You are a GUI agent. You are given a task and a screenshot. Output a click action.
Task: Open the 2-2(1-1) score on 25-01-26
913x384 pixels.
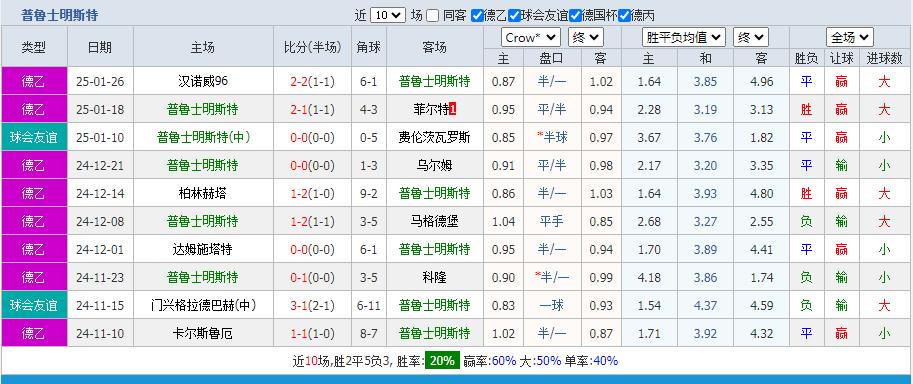pyautogui.click(x=312, y=82)
